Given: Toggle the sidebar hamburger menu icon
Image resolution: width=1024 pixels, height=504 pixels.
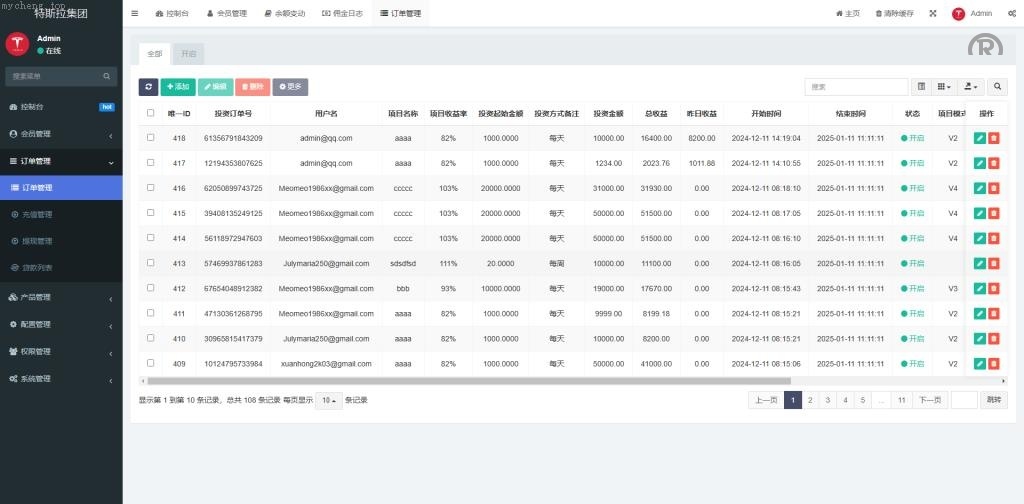Looking at the screenshot, I should pos(135,13).
